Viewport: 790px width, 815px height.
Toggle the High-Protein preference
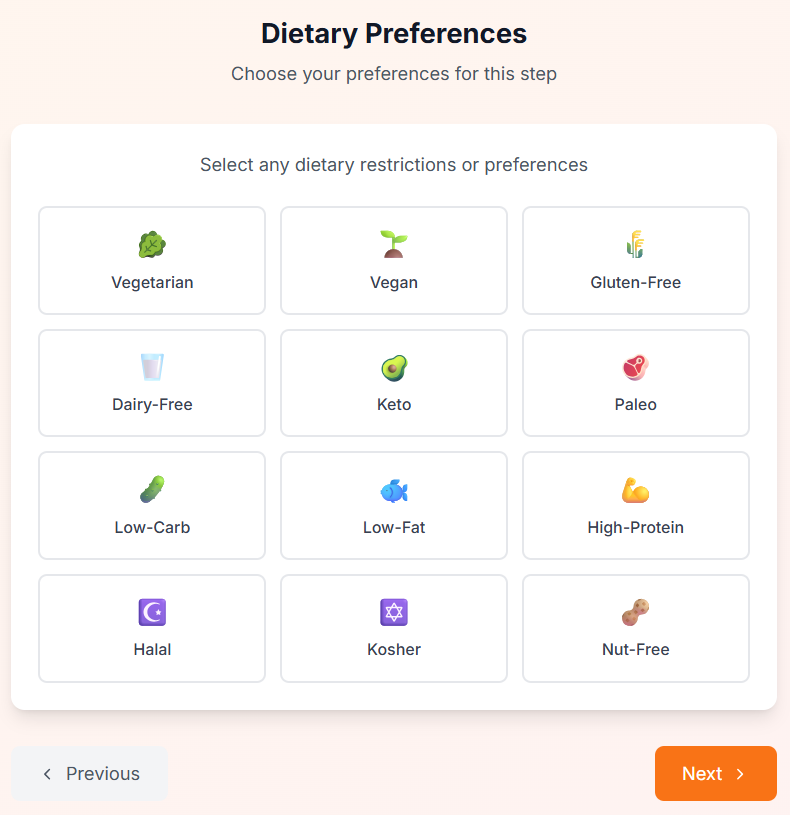635,505
